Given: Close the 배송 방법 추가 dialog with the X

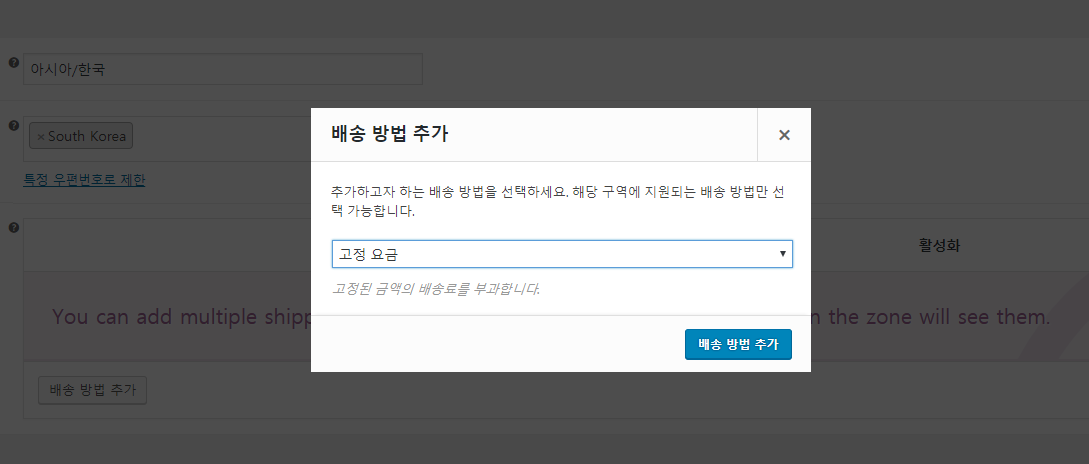Looking at the screenshot, I should tap(784, 135).
